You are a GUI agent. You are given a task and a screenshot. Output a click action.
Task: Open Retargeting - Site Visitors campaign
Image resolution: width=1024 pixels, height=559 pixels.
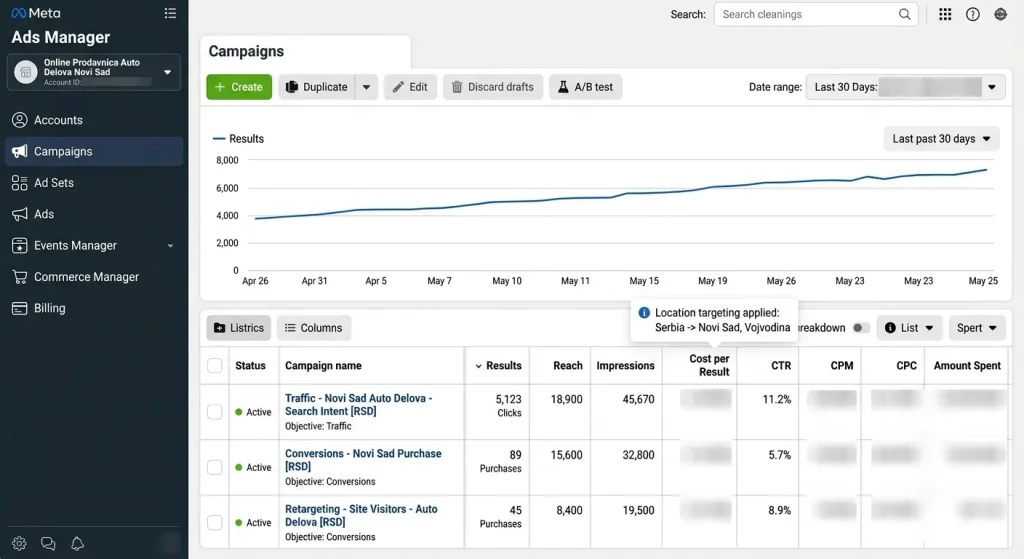[x=361, y=516]
